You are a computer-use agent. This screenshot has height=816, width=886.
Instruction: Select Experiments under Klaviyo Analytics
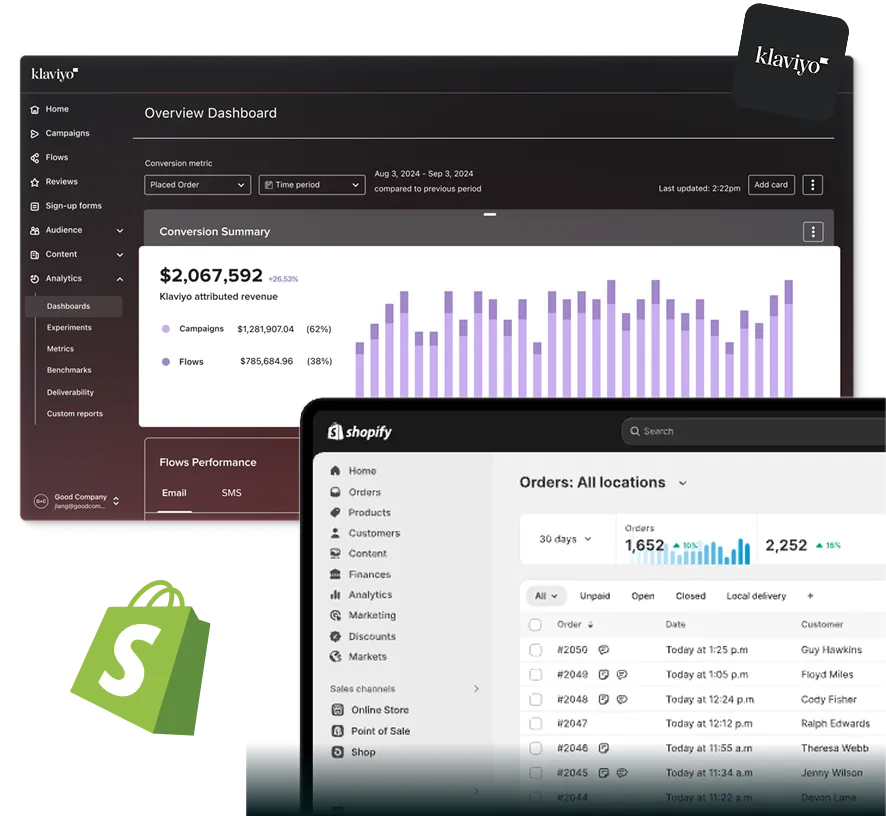pyautogui.click(x=69, y=328)
